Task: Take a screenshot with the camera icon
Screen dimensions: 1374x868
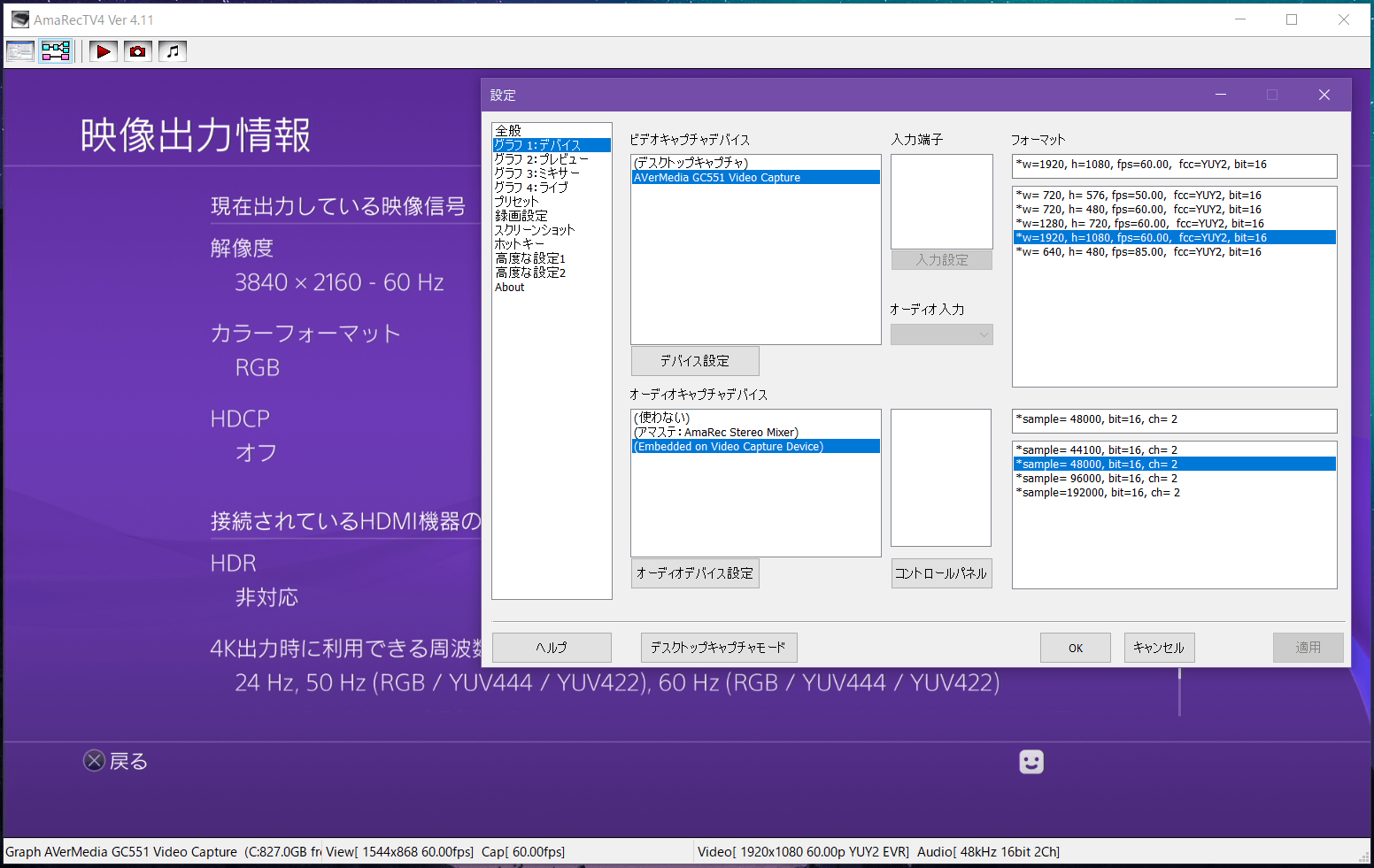Action: coord(138,51)
